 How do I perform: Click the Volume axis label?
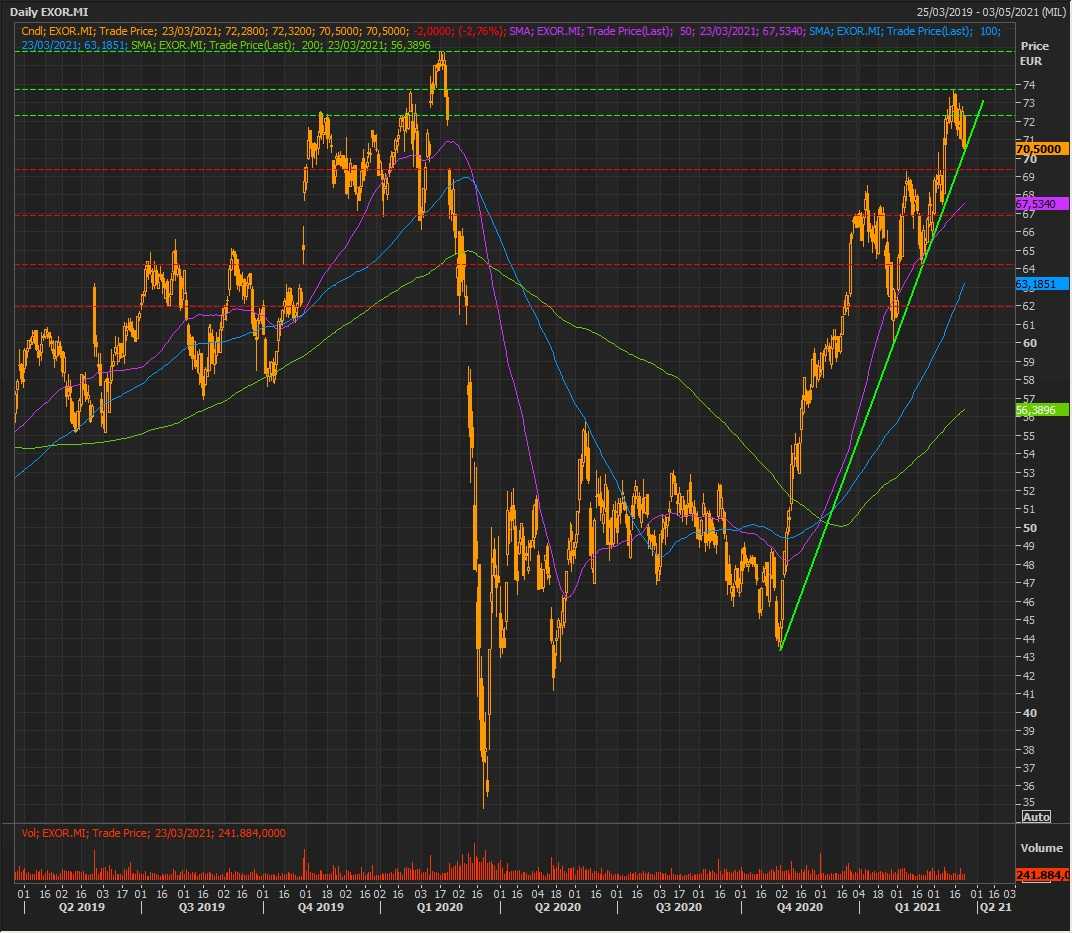[x=1040, y=848]
